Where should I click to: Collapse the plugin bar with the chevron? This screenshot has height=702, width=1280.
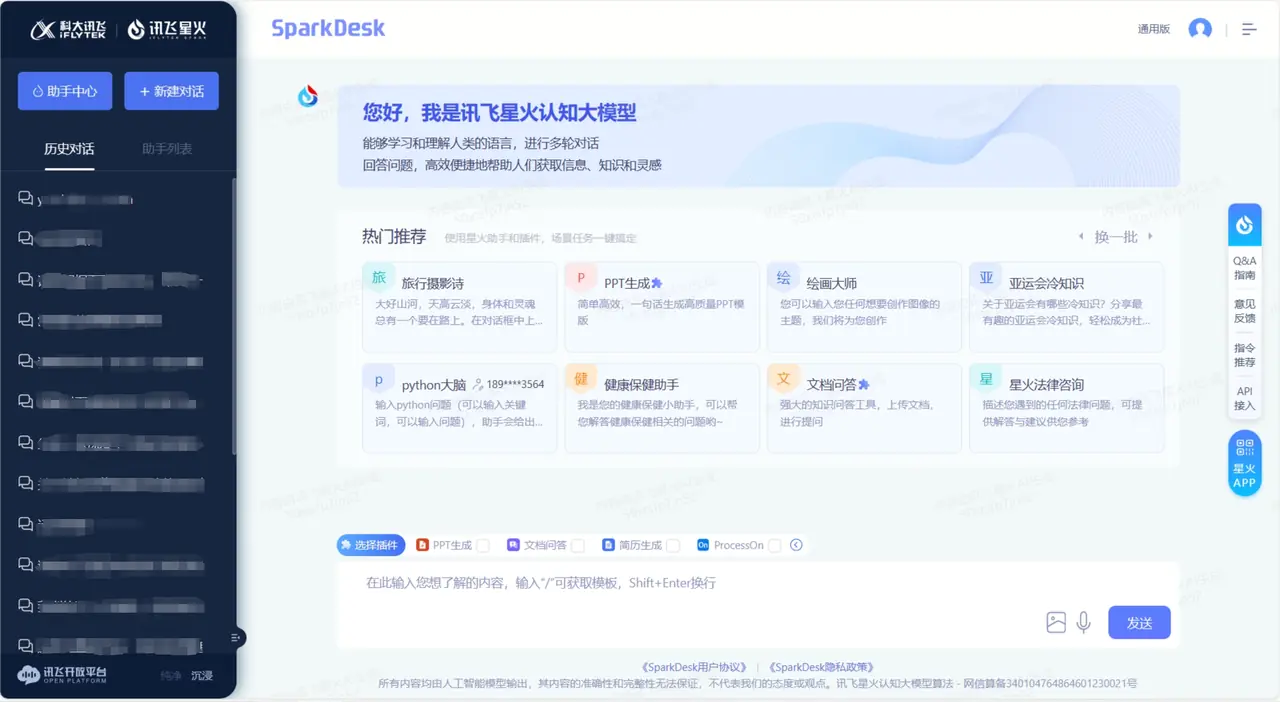[x=796, y=544]
